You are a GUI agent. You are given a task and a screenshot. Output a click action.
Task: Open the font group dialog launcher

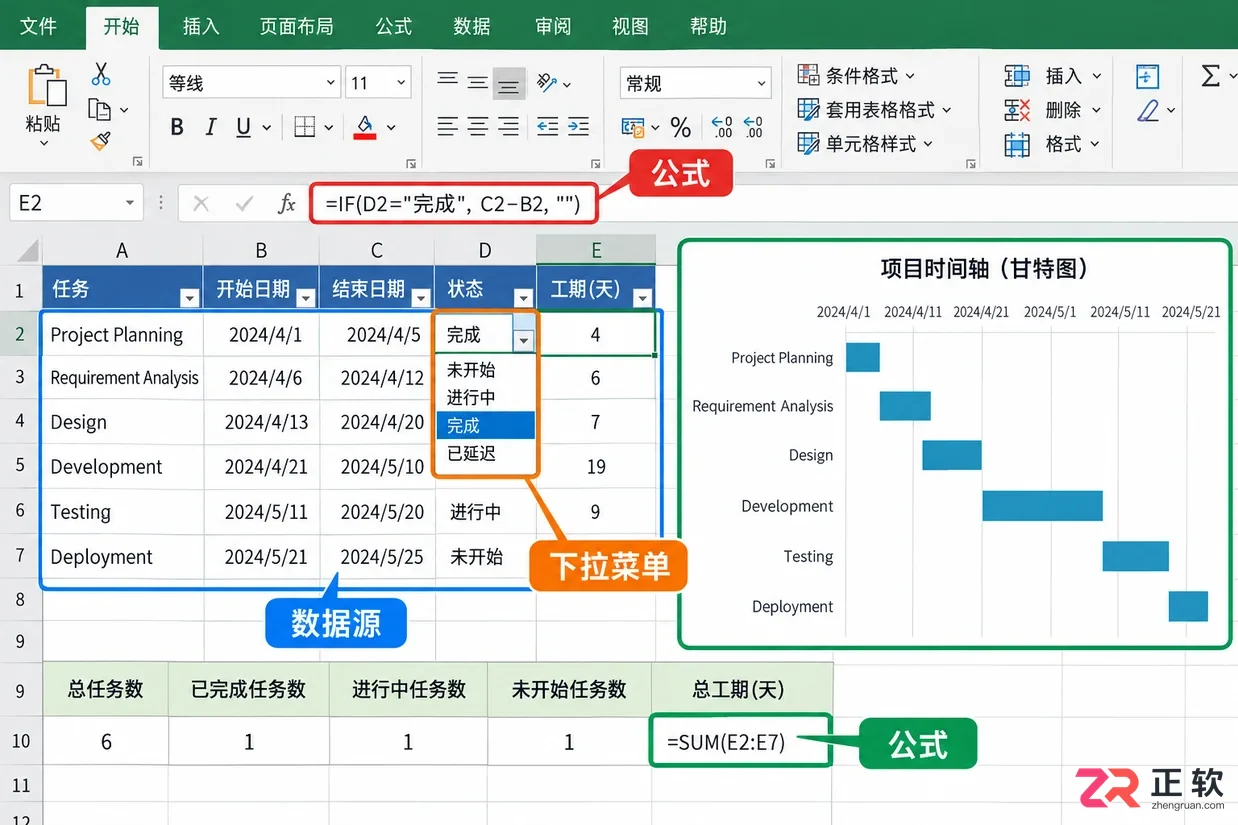pyautogui.click(x=411, y=163)
